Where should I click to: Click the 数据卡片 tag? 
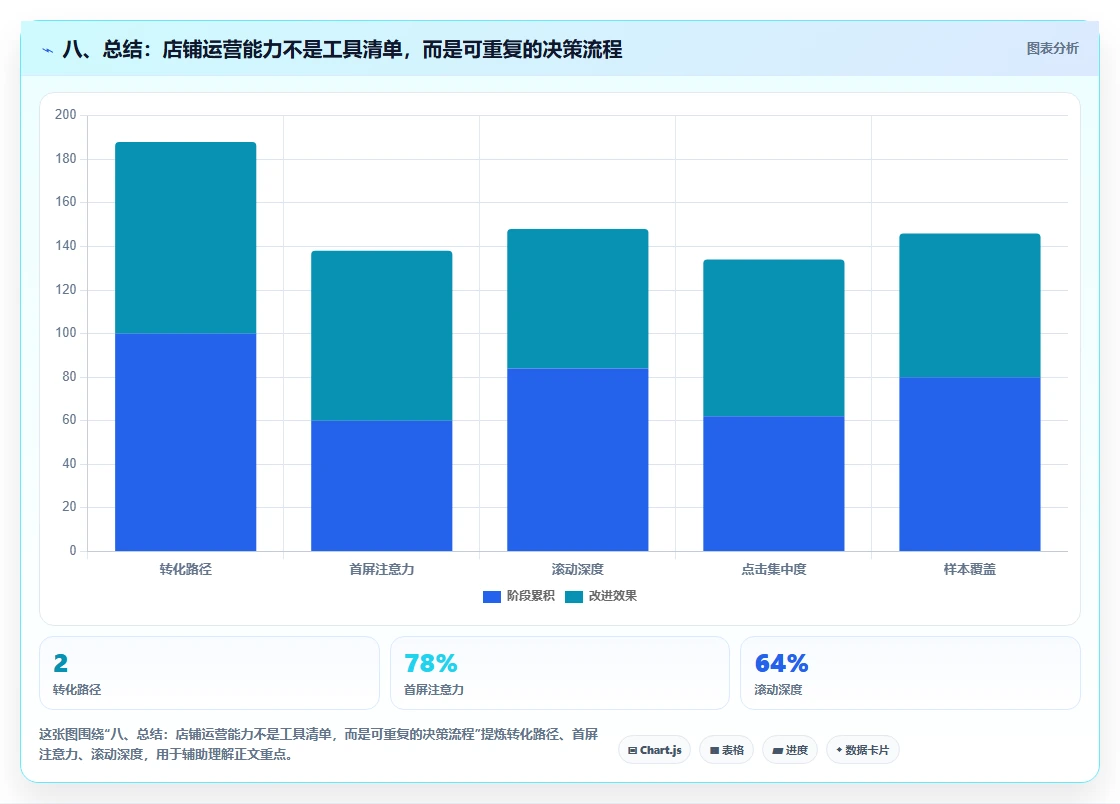tap(863, 750)
